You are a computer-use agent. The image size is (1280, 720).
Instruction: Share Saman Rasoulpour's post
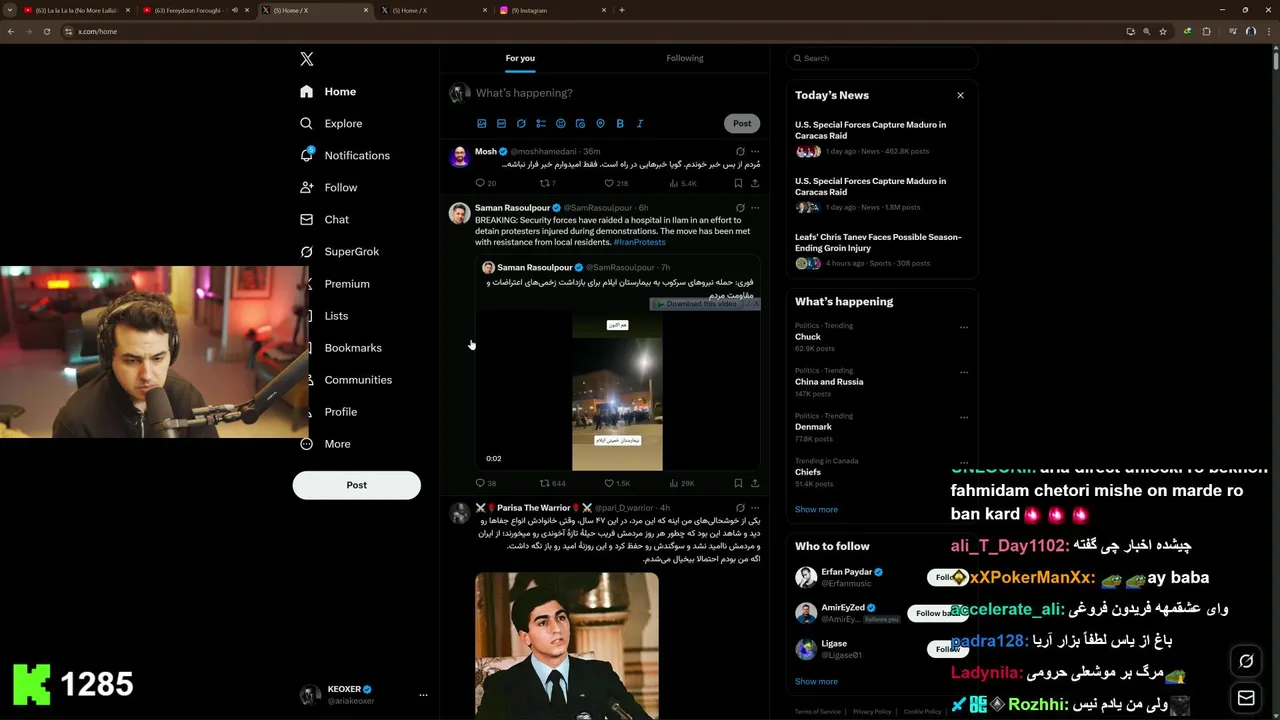point(755,483)
